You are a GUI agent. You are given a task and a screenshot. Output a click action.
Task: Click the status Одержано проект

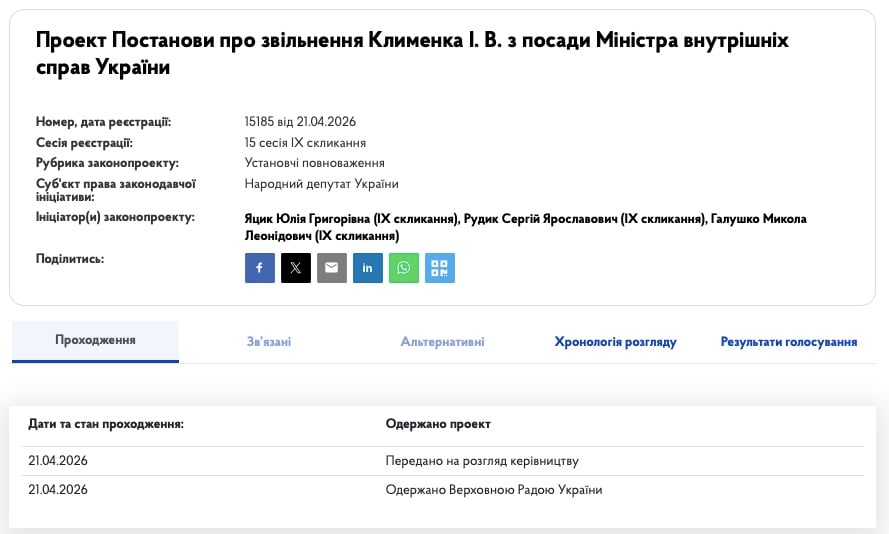coord(438,424)
